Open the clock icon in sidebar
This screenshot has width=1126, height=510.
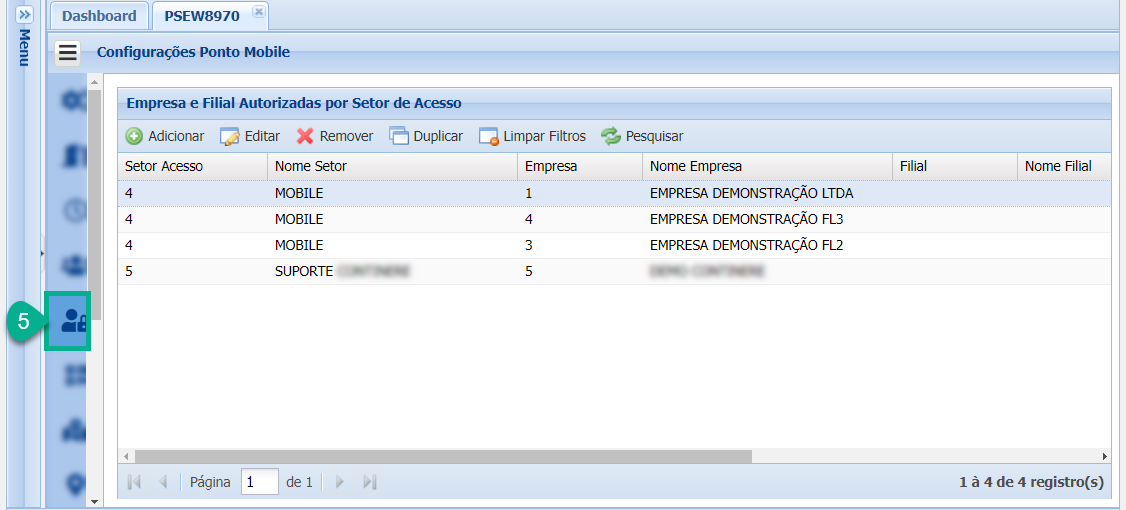click(x=72, y=211)
